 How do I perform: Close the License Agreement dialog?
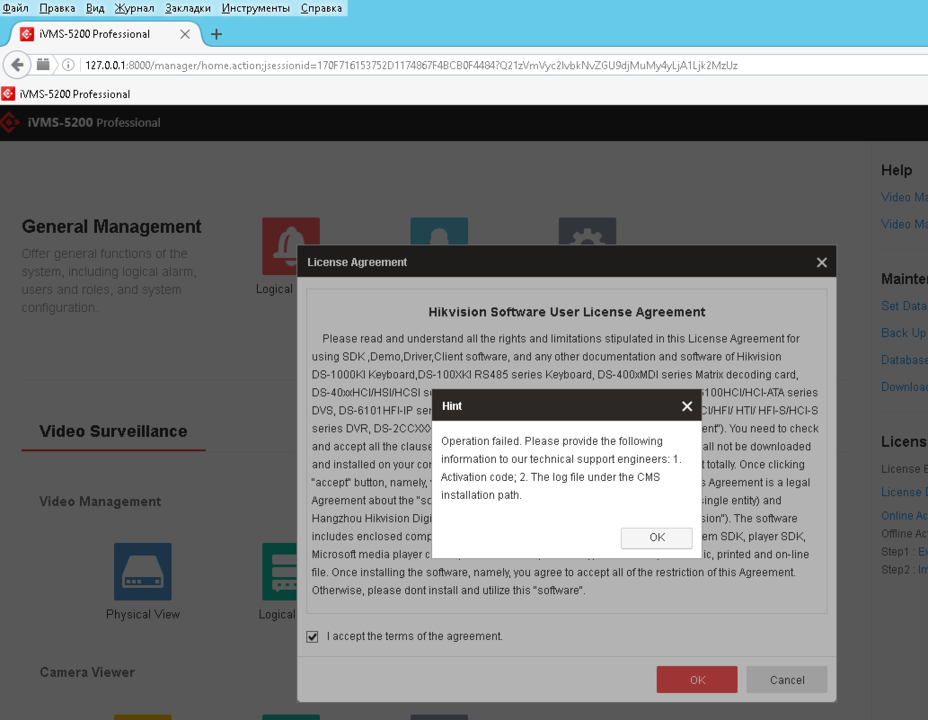pos(821,262)
